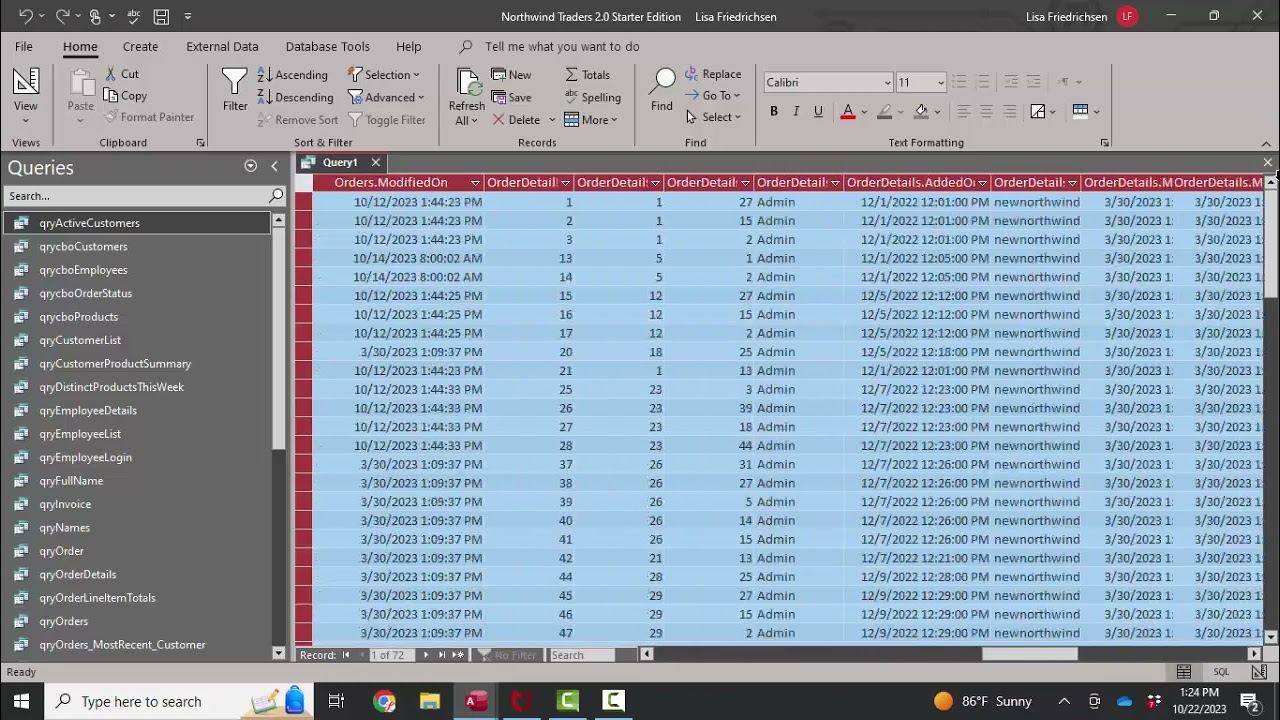Run the Spelling check
The width and height of the screenshot is (1280, 720).
(x=592, y=98)
